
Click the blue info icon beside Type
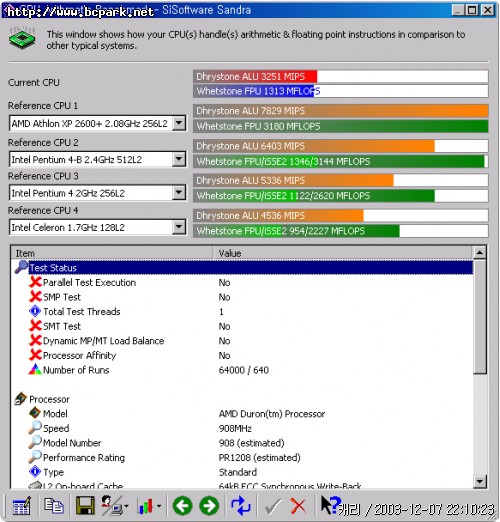[35, 472]
